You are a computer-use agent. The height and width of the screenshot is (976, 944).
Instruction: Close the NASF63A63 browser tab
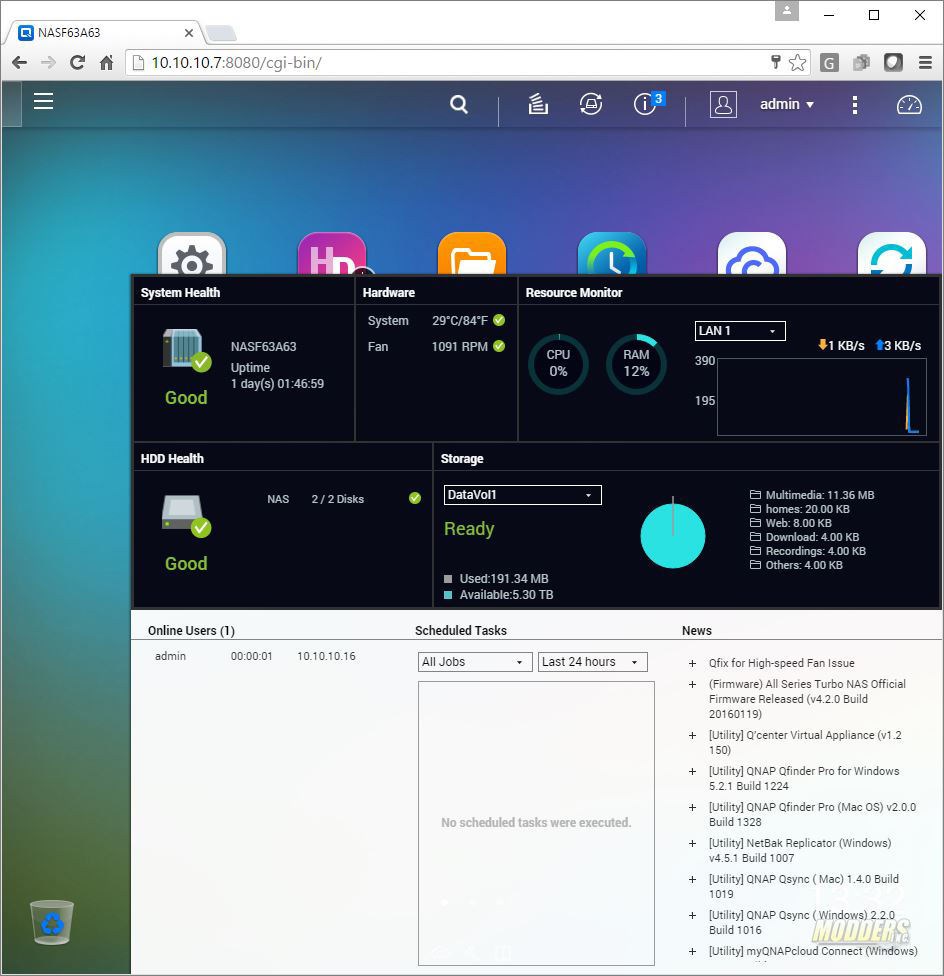[x=189, y=32]
